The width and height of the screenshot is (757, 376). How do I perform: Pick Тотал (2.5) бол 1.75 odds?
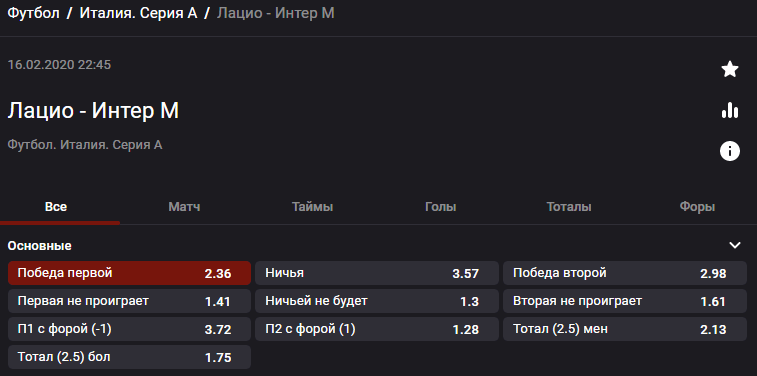point(129,357)
